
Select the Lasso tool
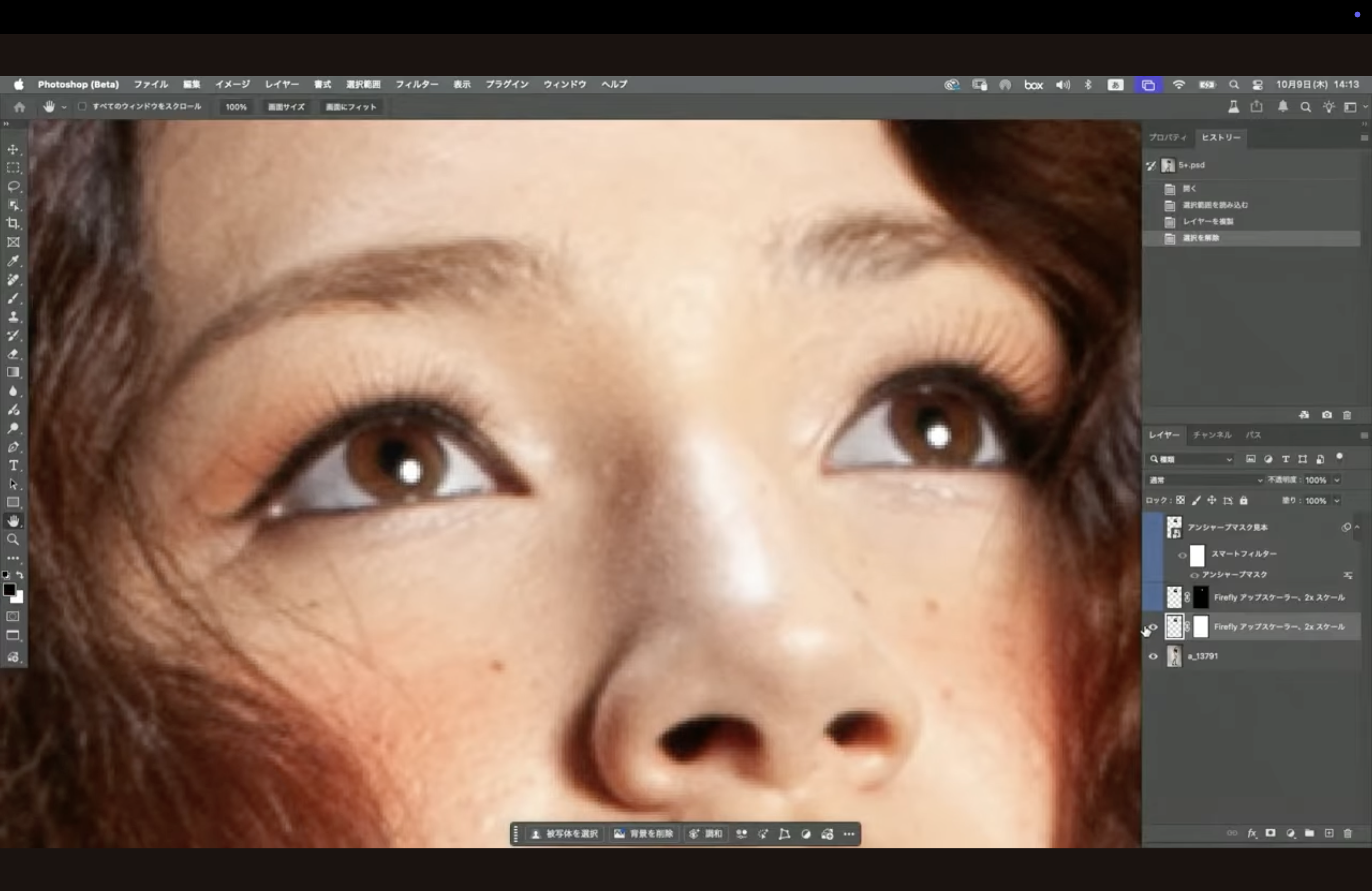click(x=13, y=186)
